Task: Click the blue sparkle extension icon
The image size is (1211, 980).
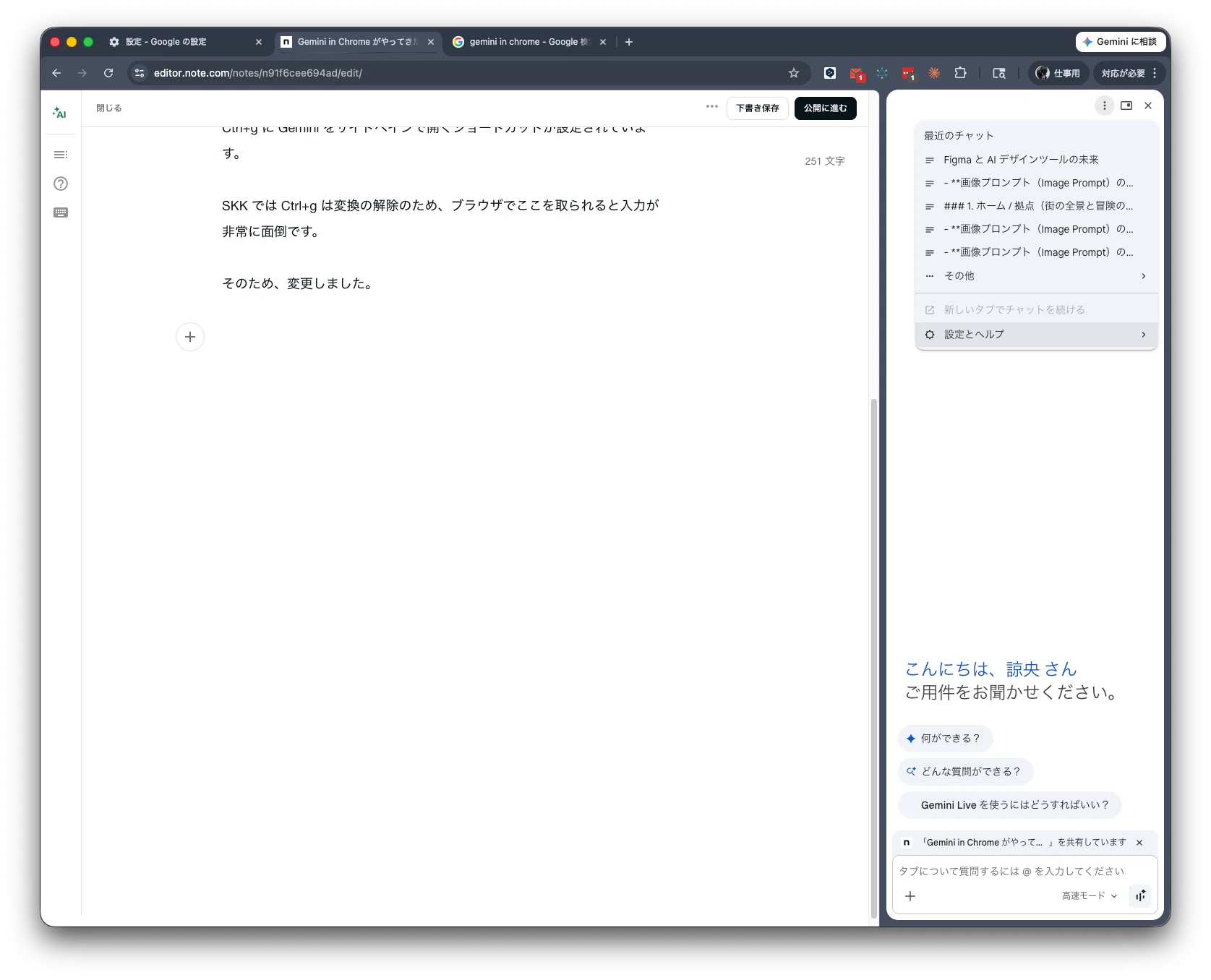Action: click(x=882, y=73)
